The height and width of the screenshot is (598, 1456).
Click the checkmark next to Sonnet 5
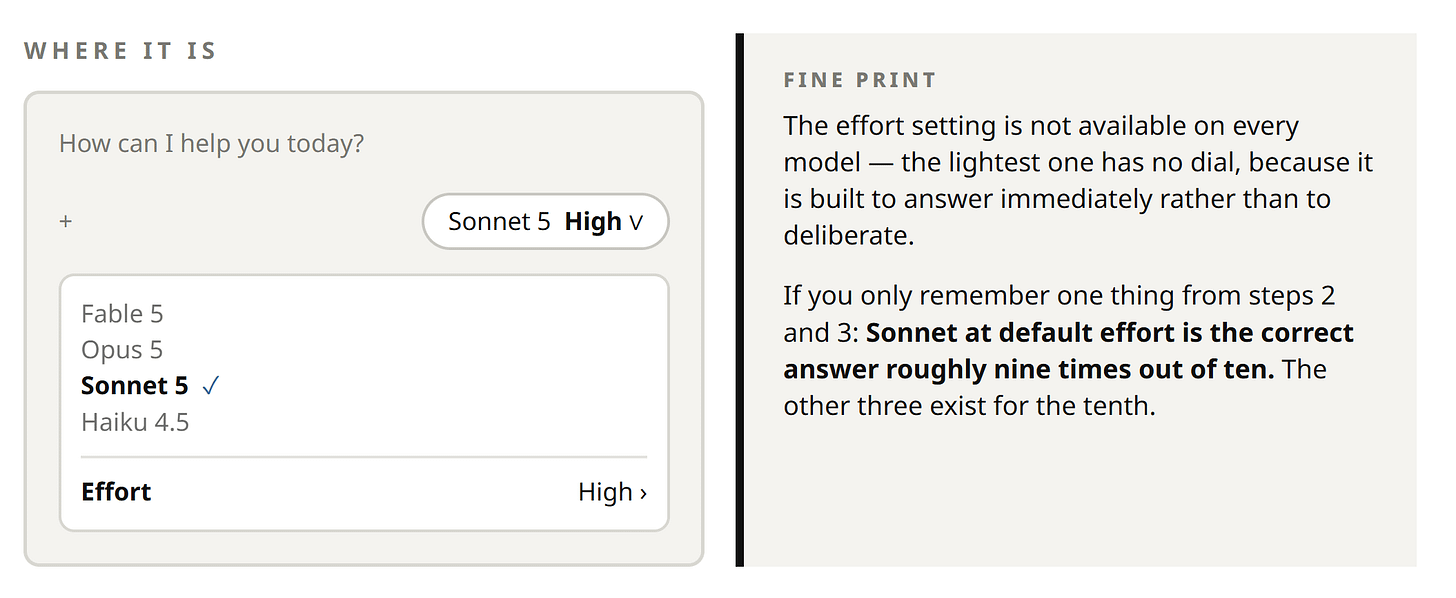point(210,386)
